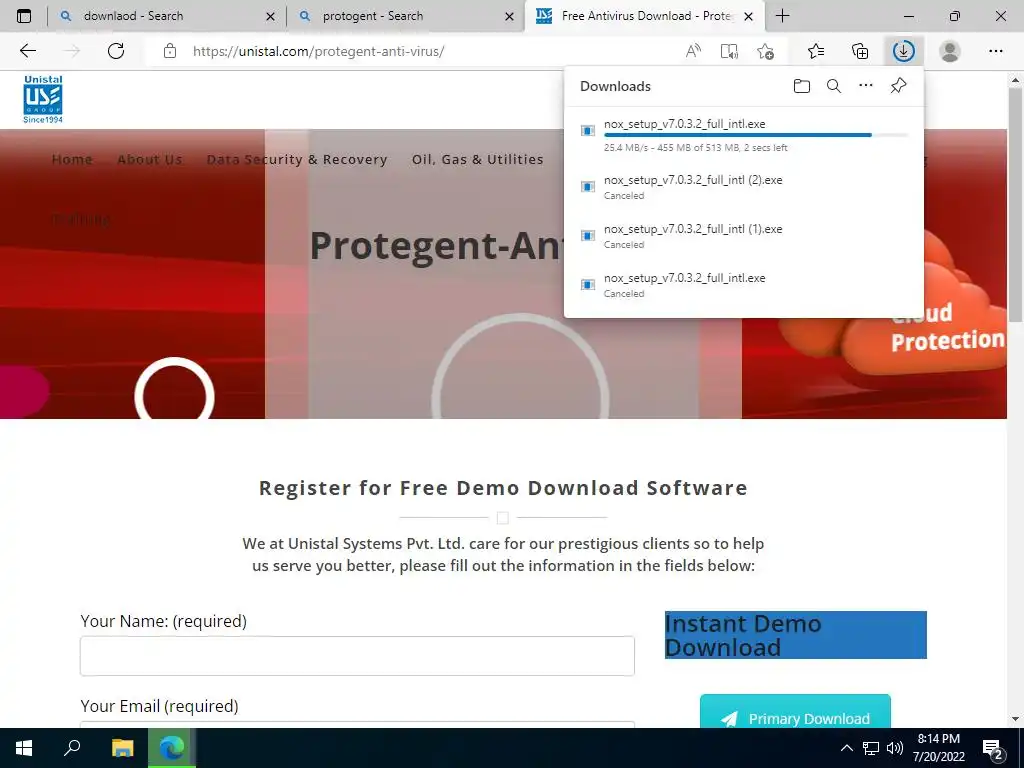Close the Free Antivirus Download tab
The width and height of the screenshot is (1024, 768).
coord(748,16)
